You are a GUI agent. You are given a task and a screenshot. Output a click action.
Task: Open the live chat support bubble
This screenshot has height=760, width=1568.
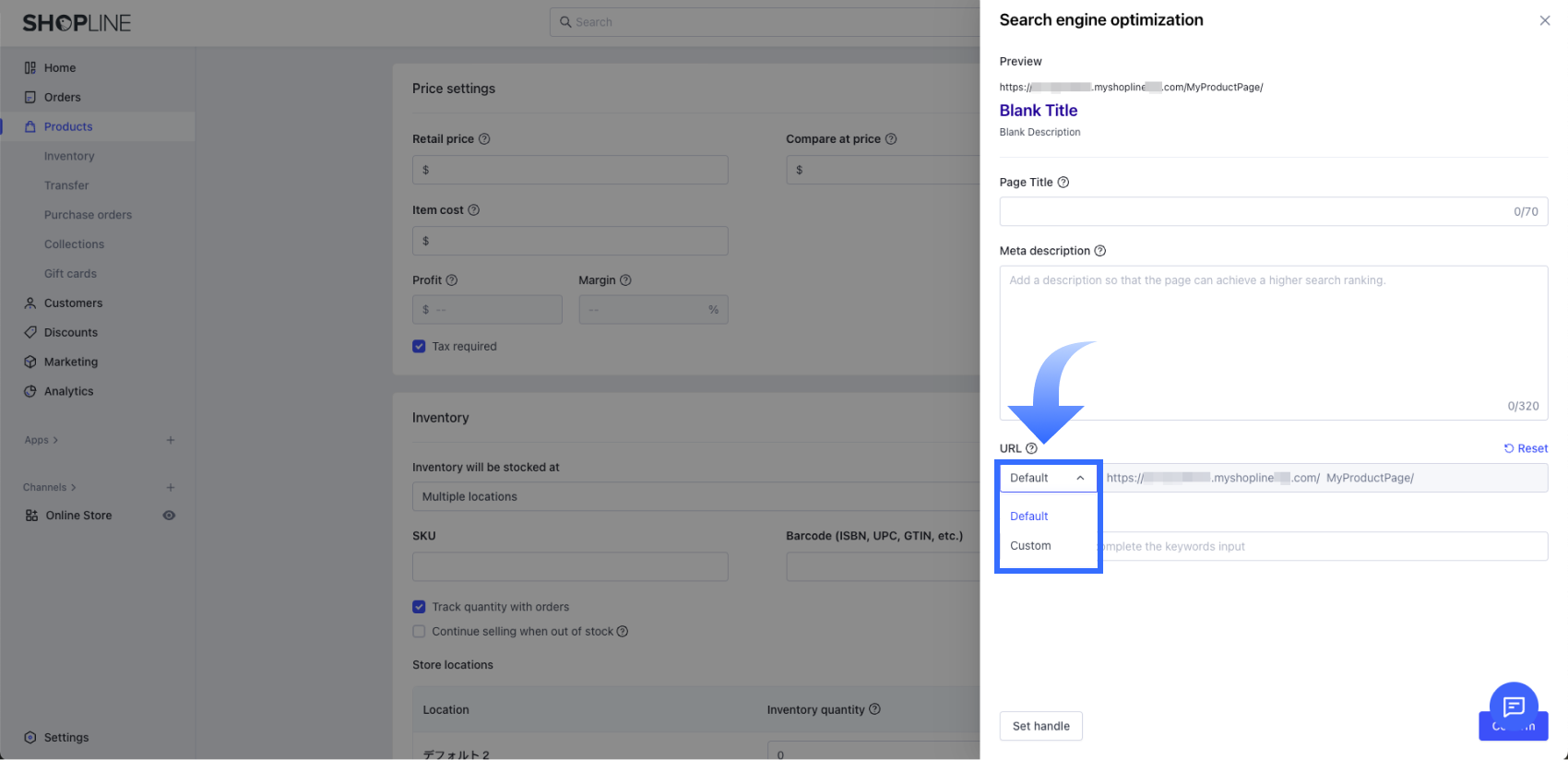(x=1514, y=707)
